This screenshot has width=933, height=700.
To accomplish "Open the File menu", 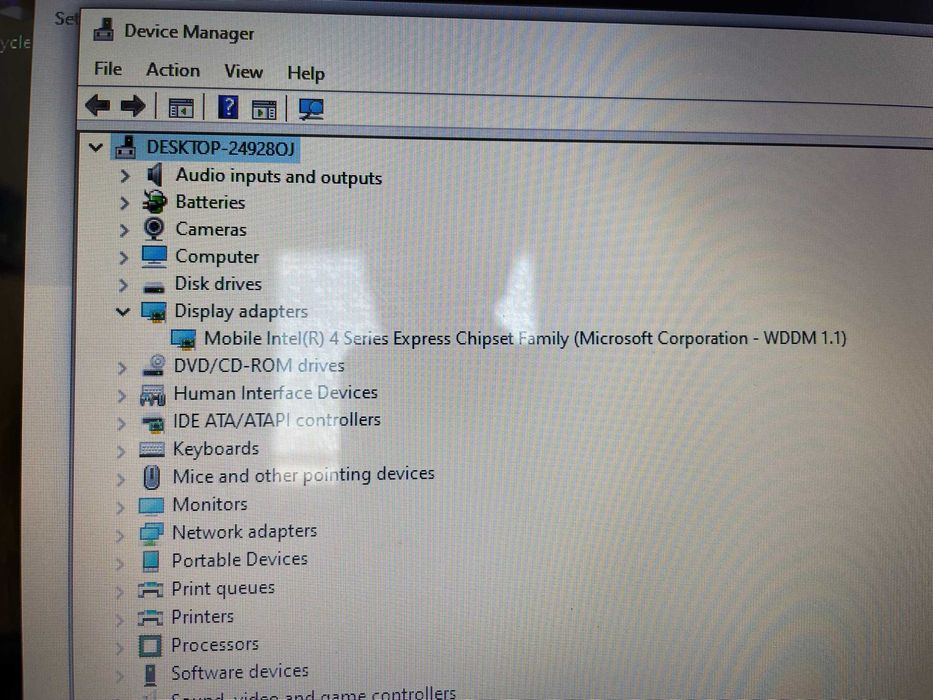I will (x=108, y=68).
